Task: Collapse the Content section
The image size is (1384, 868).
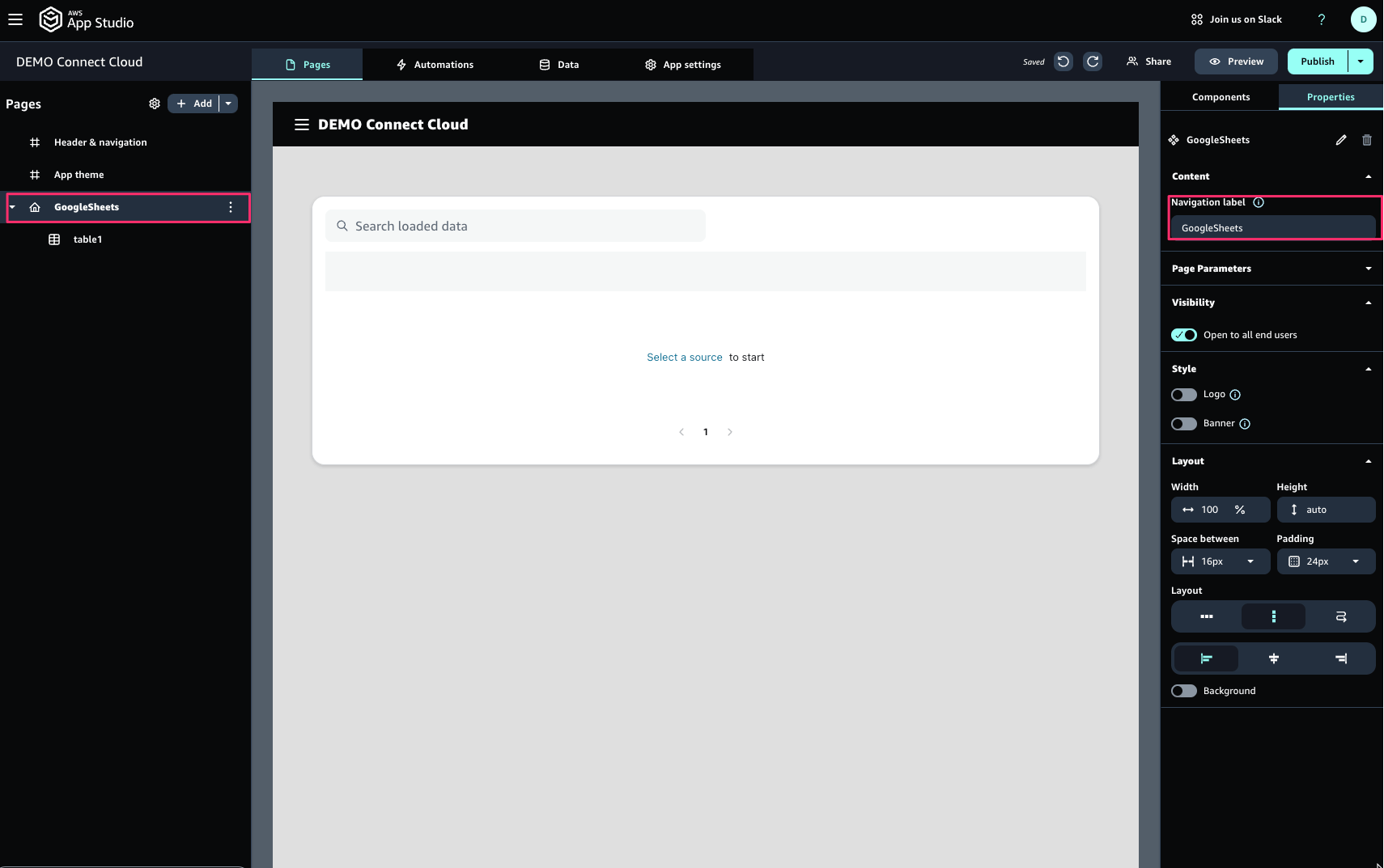Action: (1369, 176)
